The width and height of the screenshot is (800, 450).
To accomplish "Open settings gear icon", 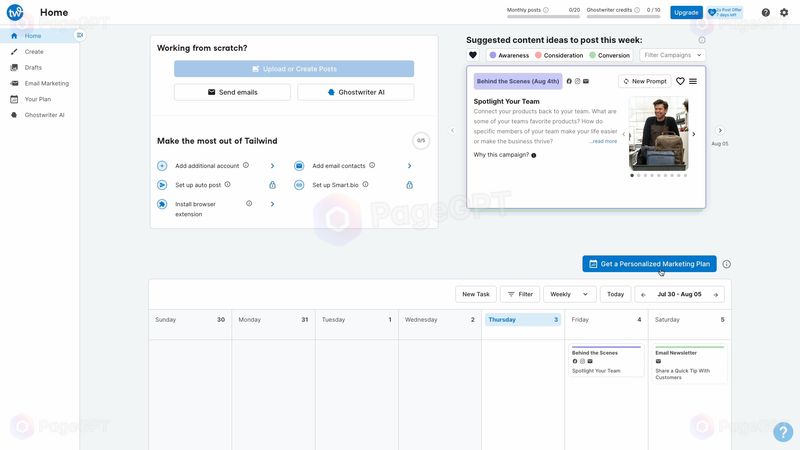I will click(x=784, y=12).
